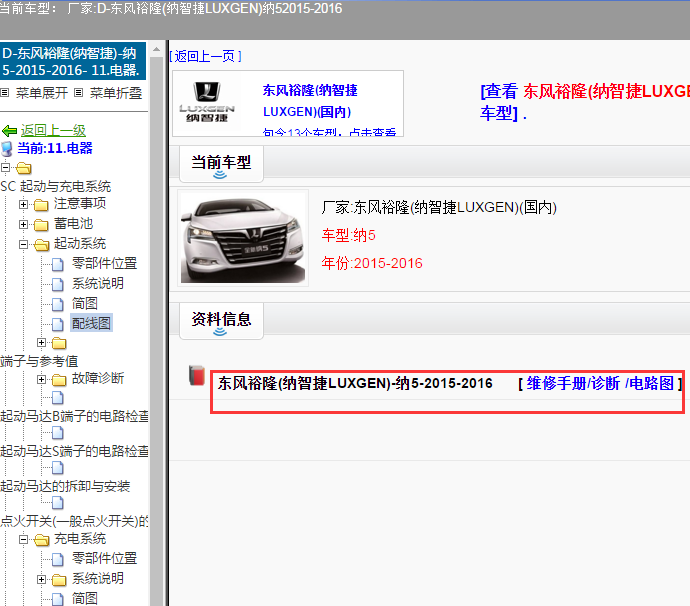Click the red book icon
The height and width of the screenshot is (606, 690).
[197, 375]
